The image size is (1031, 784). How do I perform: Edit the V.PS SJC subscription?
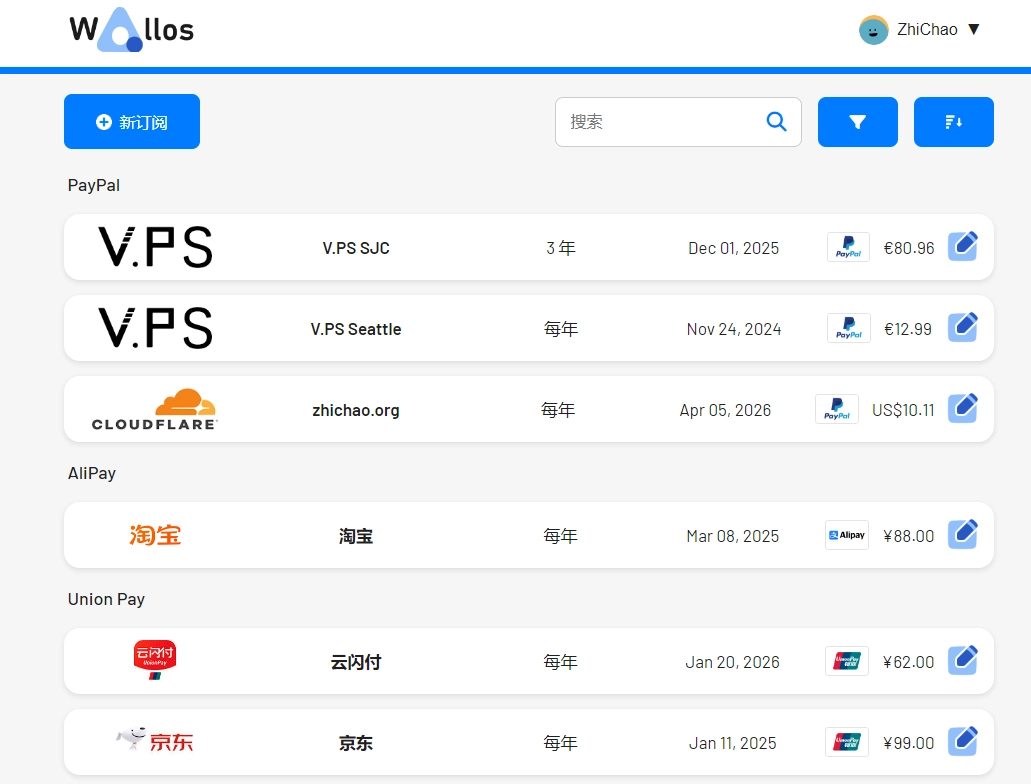tap(962, 247)
